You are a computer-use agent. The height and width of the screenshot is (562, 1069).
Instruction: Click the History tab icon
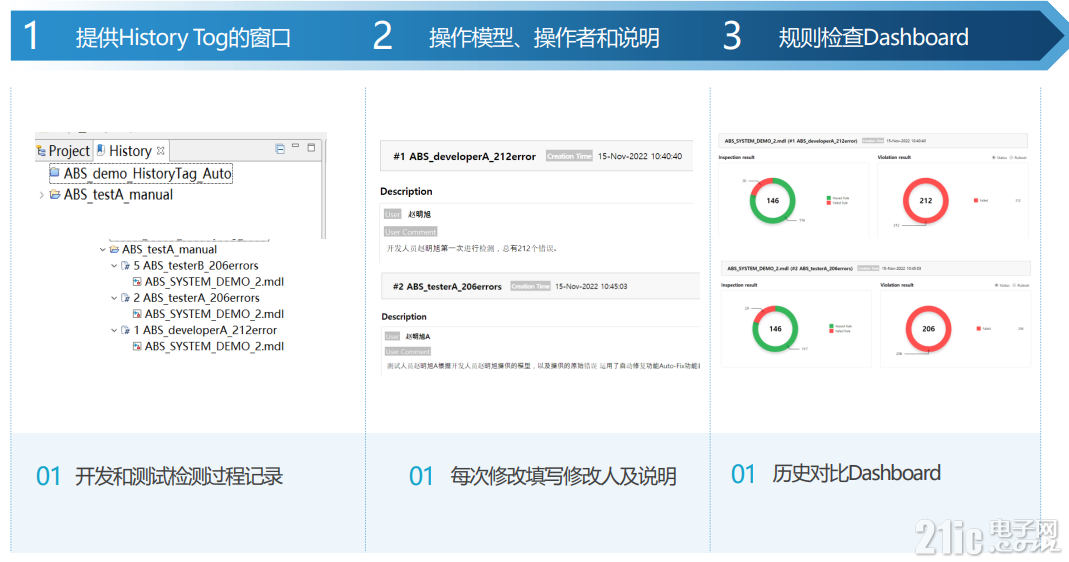pos(101,150)
